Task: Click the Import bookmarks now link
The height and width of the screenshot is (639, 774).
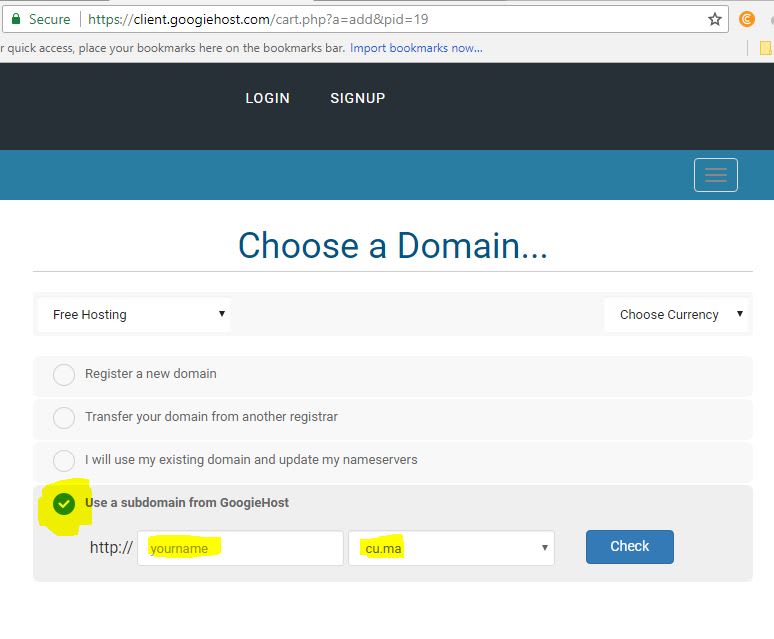Action: (x=416, y=48)
